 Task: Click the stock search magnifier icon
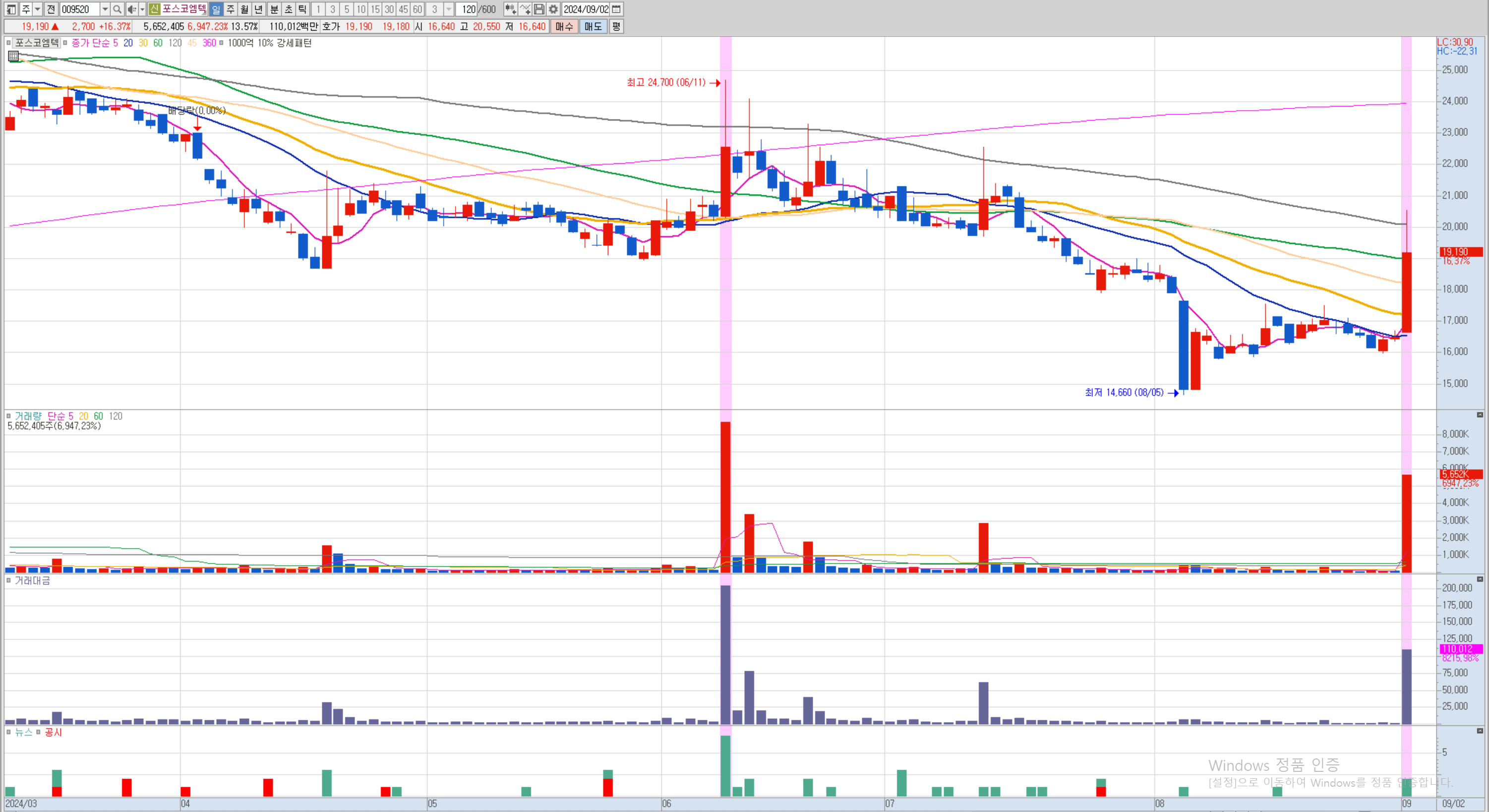point(118,9)
